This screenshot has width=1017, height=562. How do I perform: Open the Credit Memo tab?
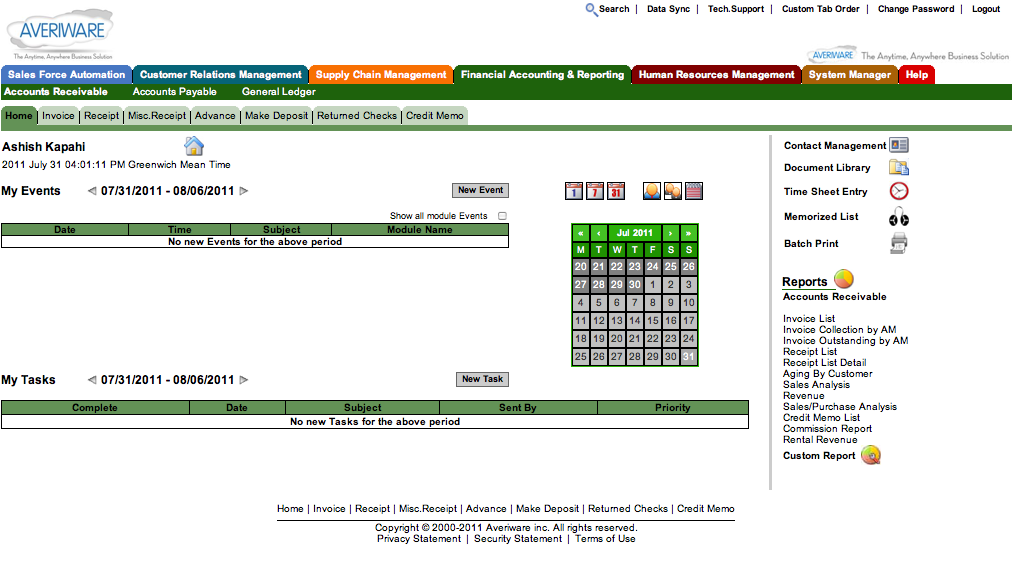435,116
